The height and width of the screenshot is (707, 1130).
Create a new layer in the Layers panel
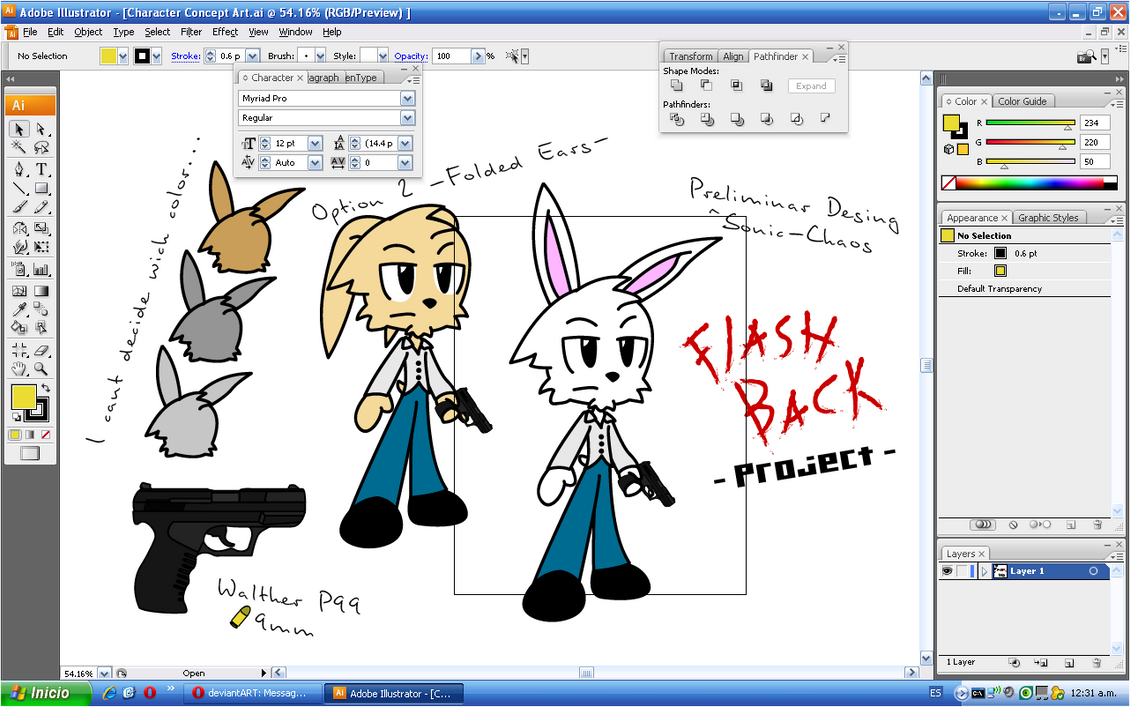[x=1069, y=663]
